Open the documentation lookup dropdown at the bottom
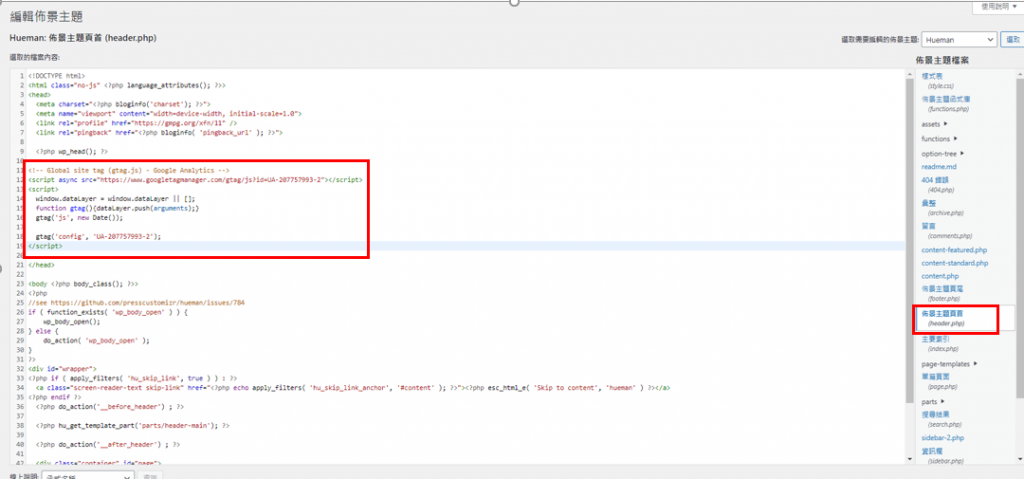The width and height of the screenshot is (1024, 479). [x=88, y=475]
